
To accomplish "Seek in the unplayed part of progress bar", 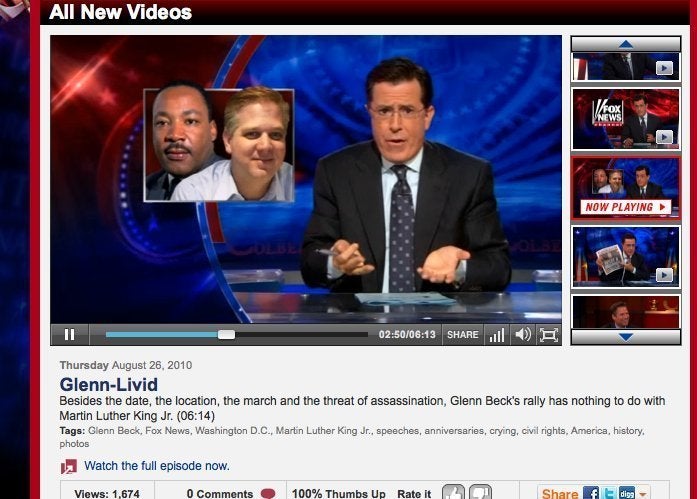I will 301,335.
